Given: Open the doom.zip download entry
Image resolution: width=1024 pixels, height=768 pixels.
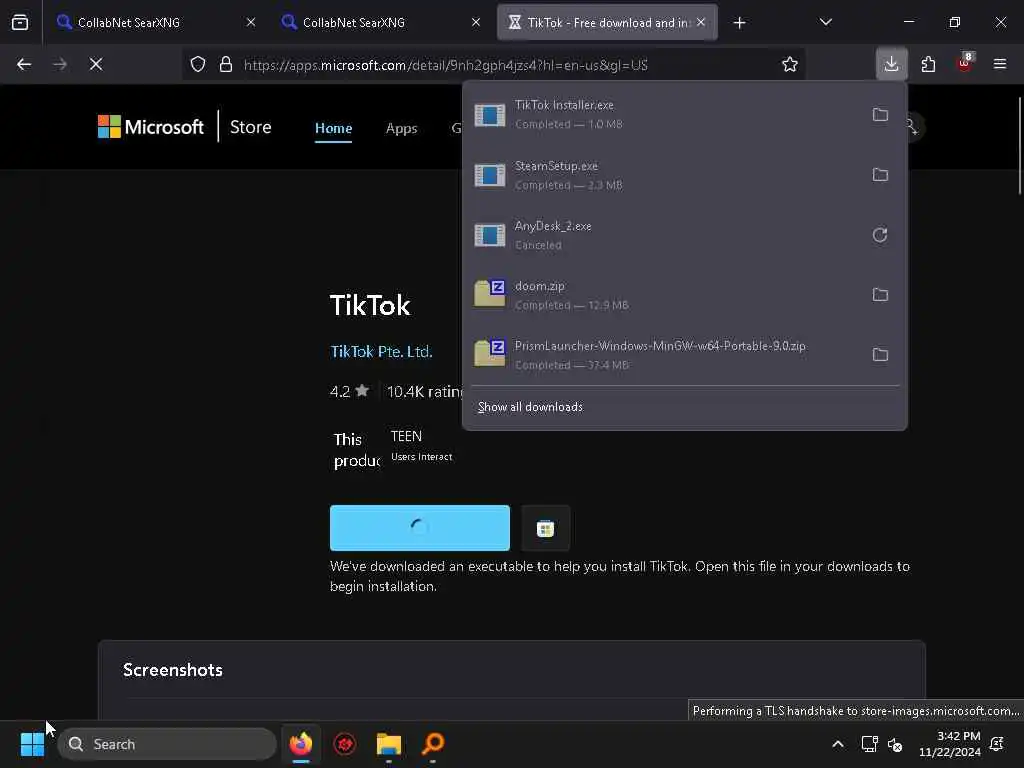Looking at the screenshot, I should coord(663,295).
